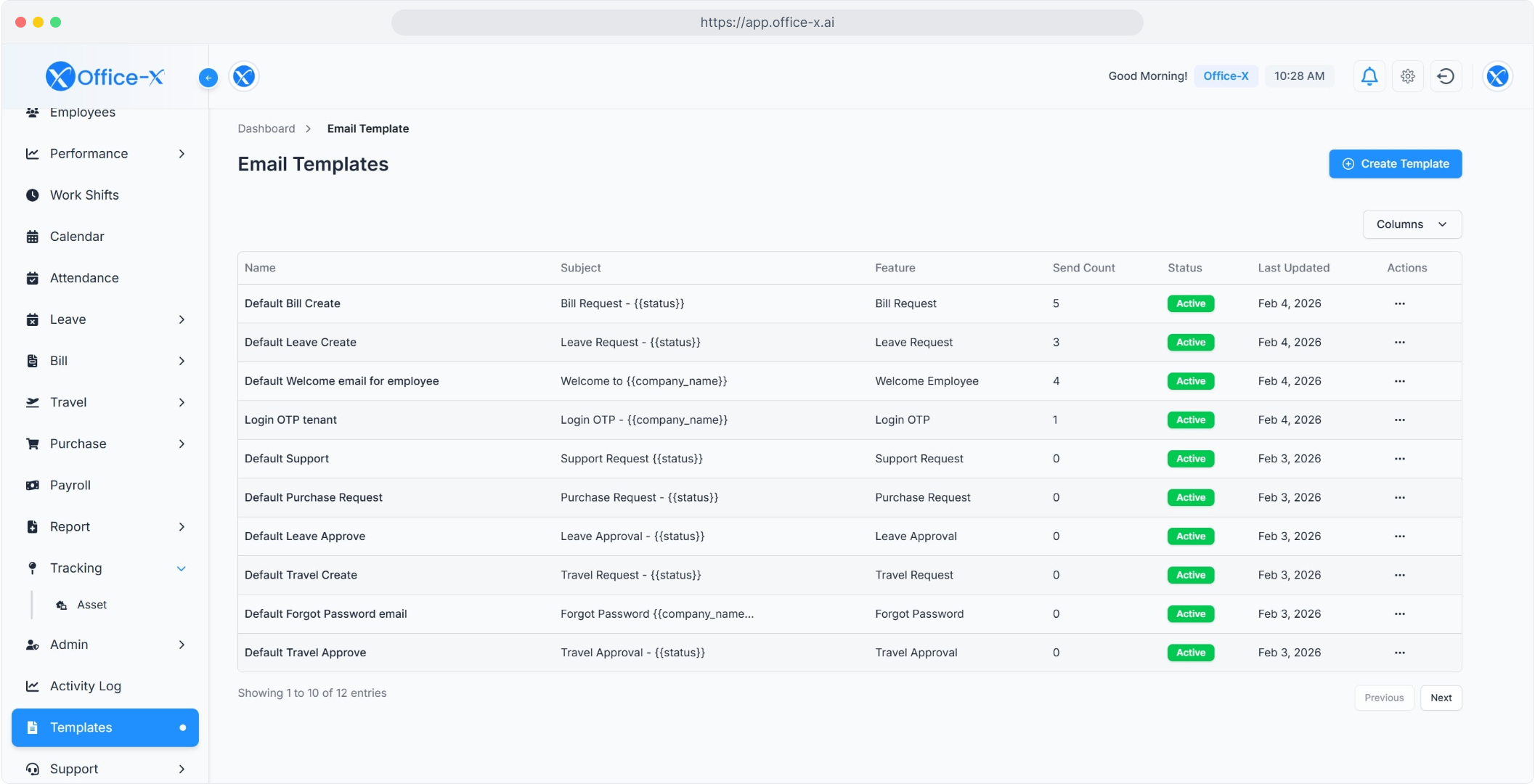The width and height of the screenshot is (1535, 784).
Task: Collapse sidebar with blue arrow button
Action: [x=208, y=78]
